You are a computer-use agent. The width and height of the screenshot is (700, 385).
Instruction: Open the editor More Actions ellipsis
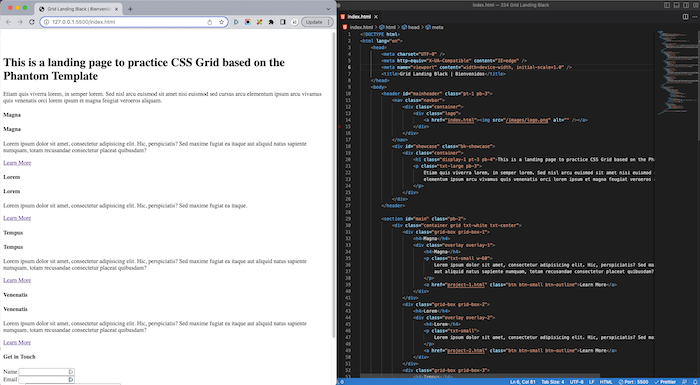pyautogui.click(x=695, y=17)
